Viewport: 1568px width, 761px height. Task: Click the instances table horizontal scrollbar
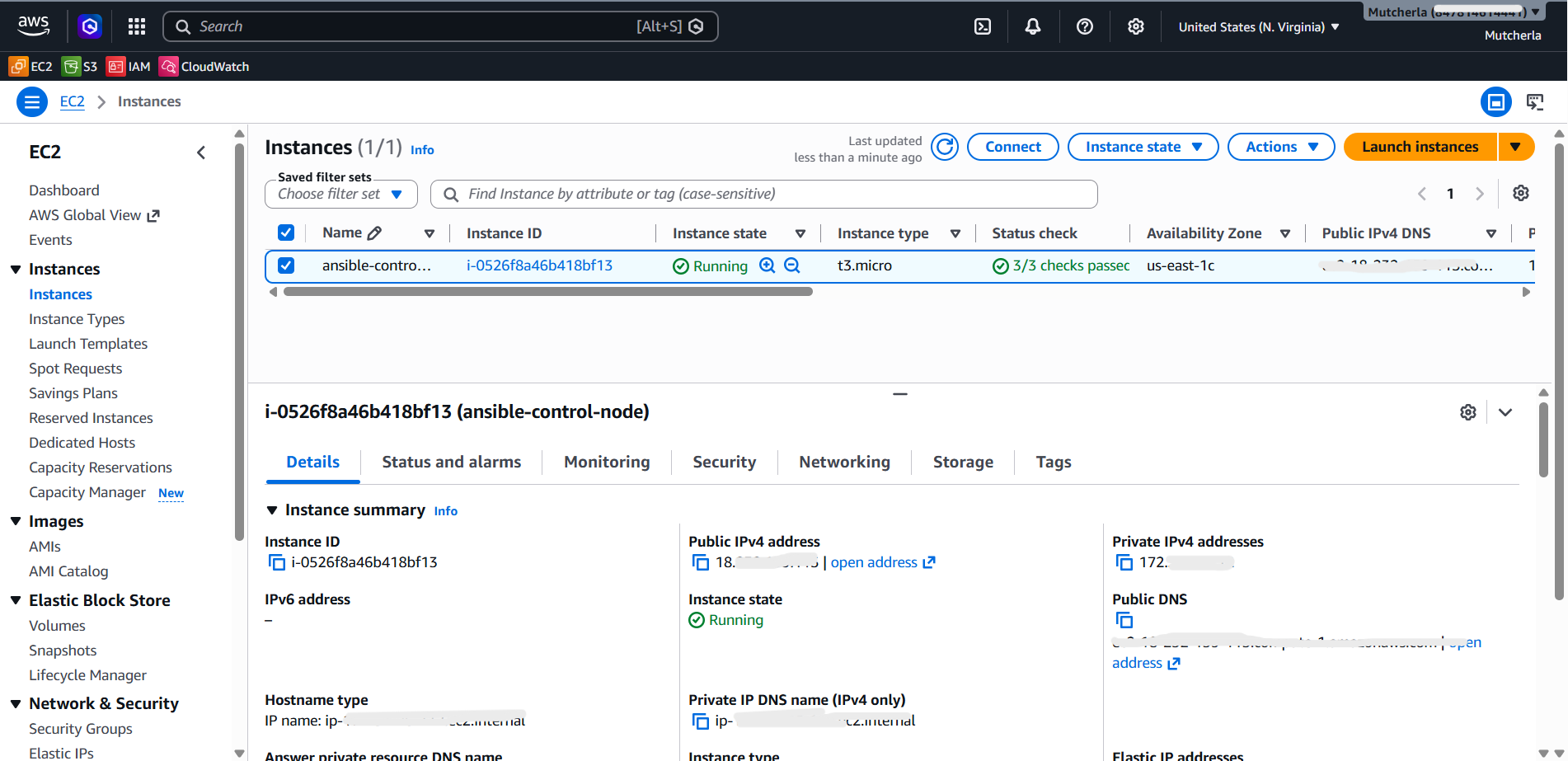(548, 292)
